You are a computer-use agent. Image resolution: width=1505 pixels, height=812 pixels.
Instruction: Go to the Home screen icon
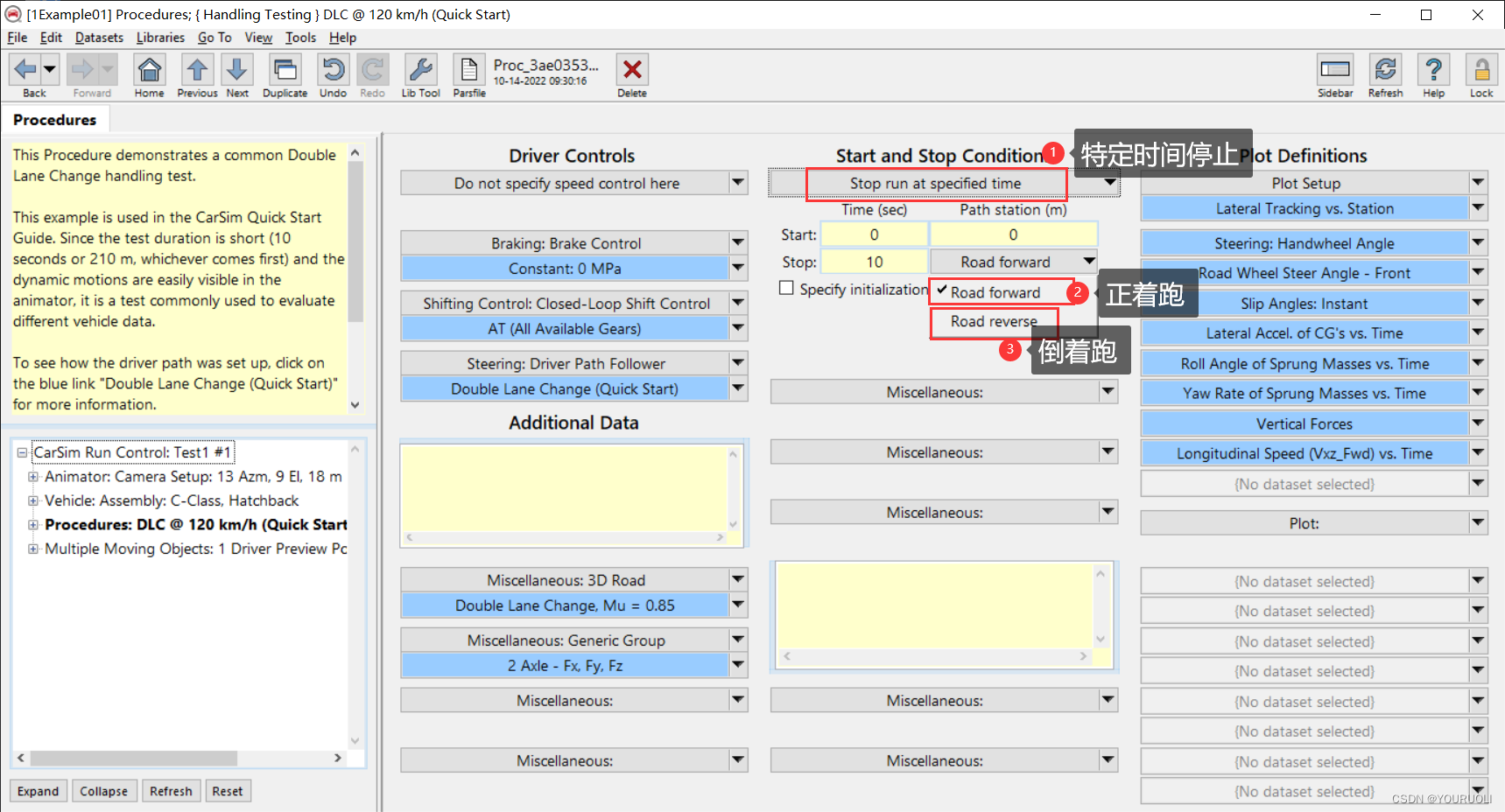click(x=150, y=69)
